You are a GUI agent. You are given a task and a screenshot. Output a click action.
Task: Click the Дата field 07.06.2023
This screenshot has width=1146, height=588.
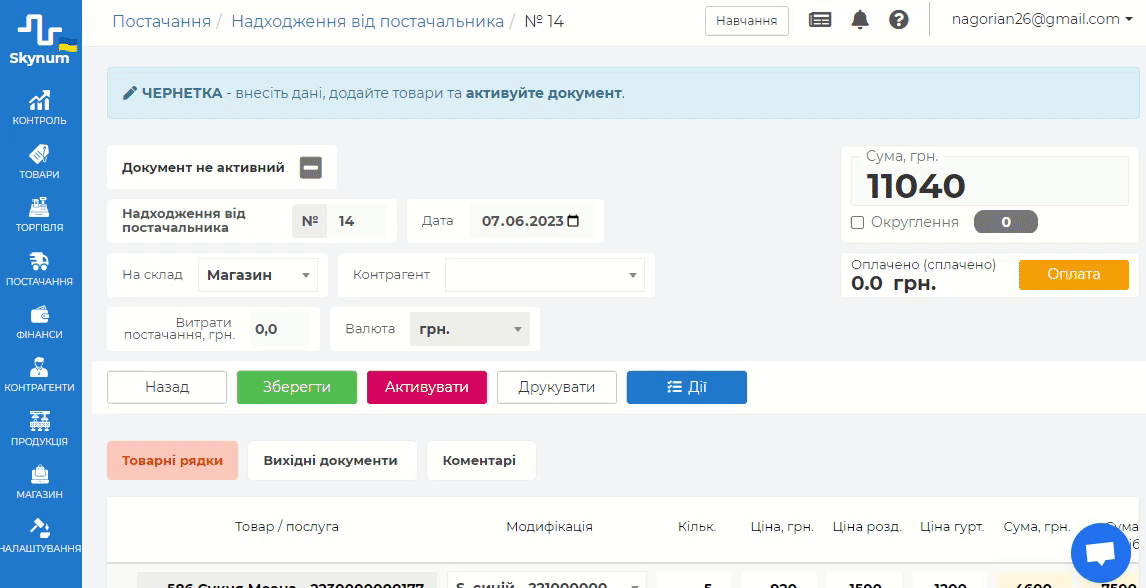531,221
